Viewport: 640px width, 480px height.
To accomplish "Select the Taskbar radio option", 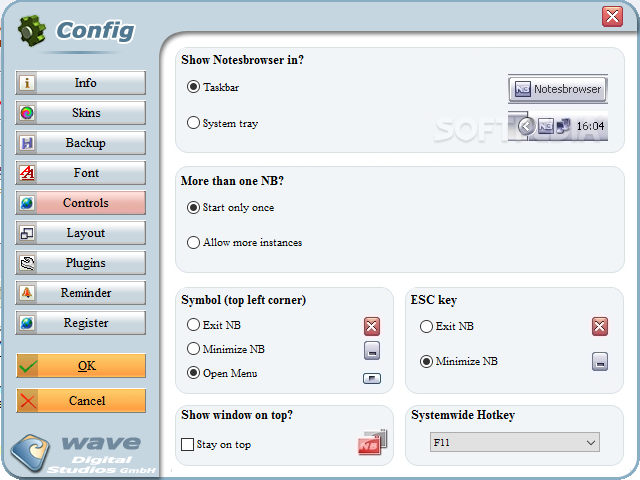I will click(213, 87).
